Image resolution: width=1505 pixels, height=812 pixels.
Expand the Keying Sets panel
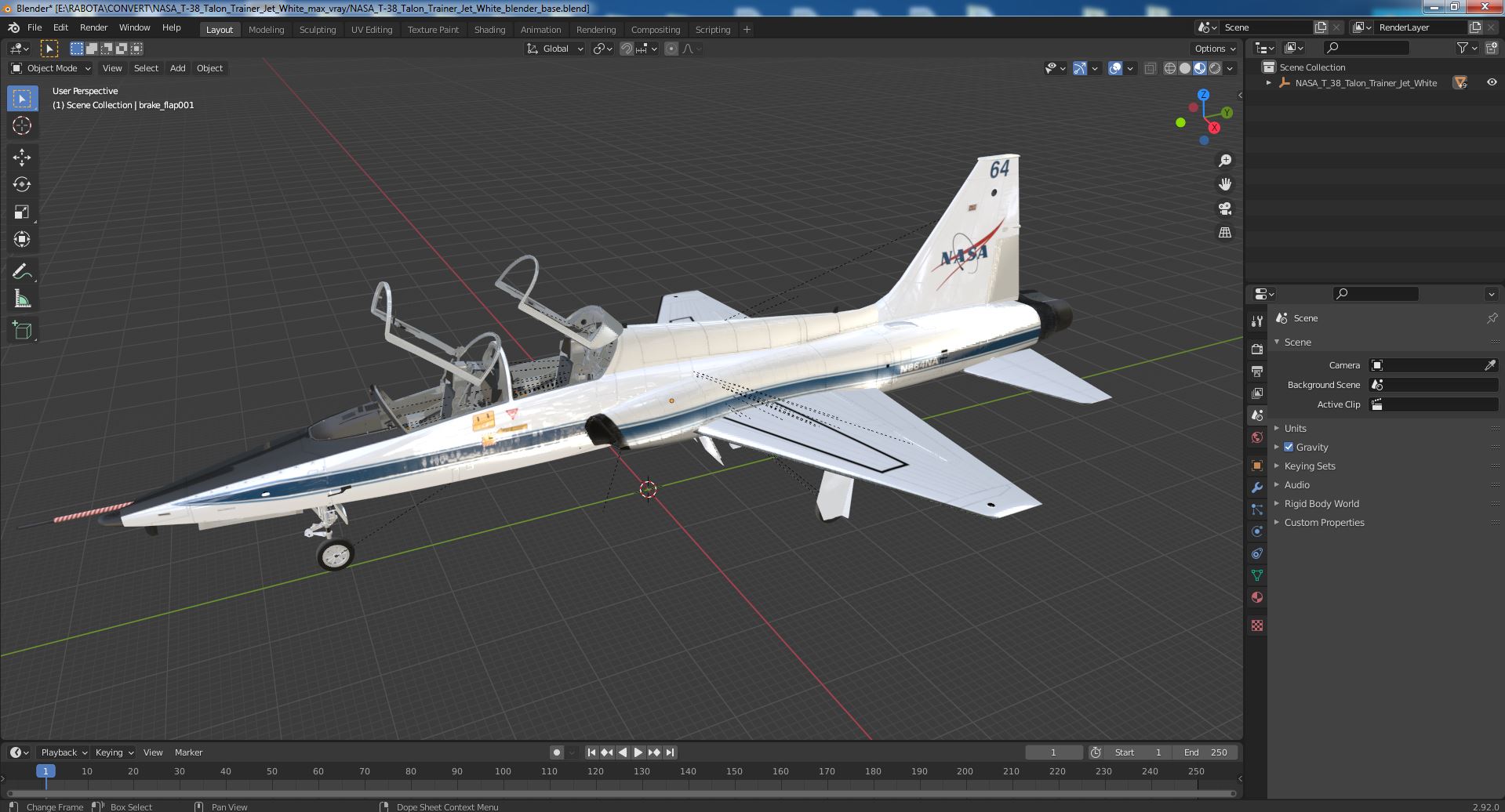point(1309,466)
